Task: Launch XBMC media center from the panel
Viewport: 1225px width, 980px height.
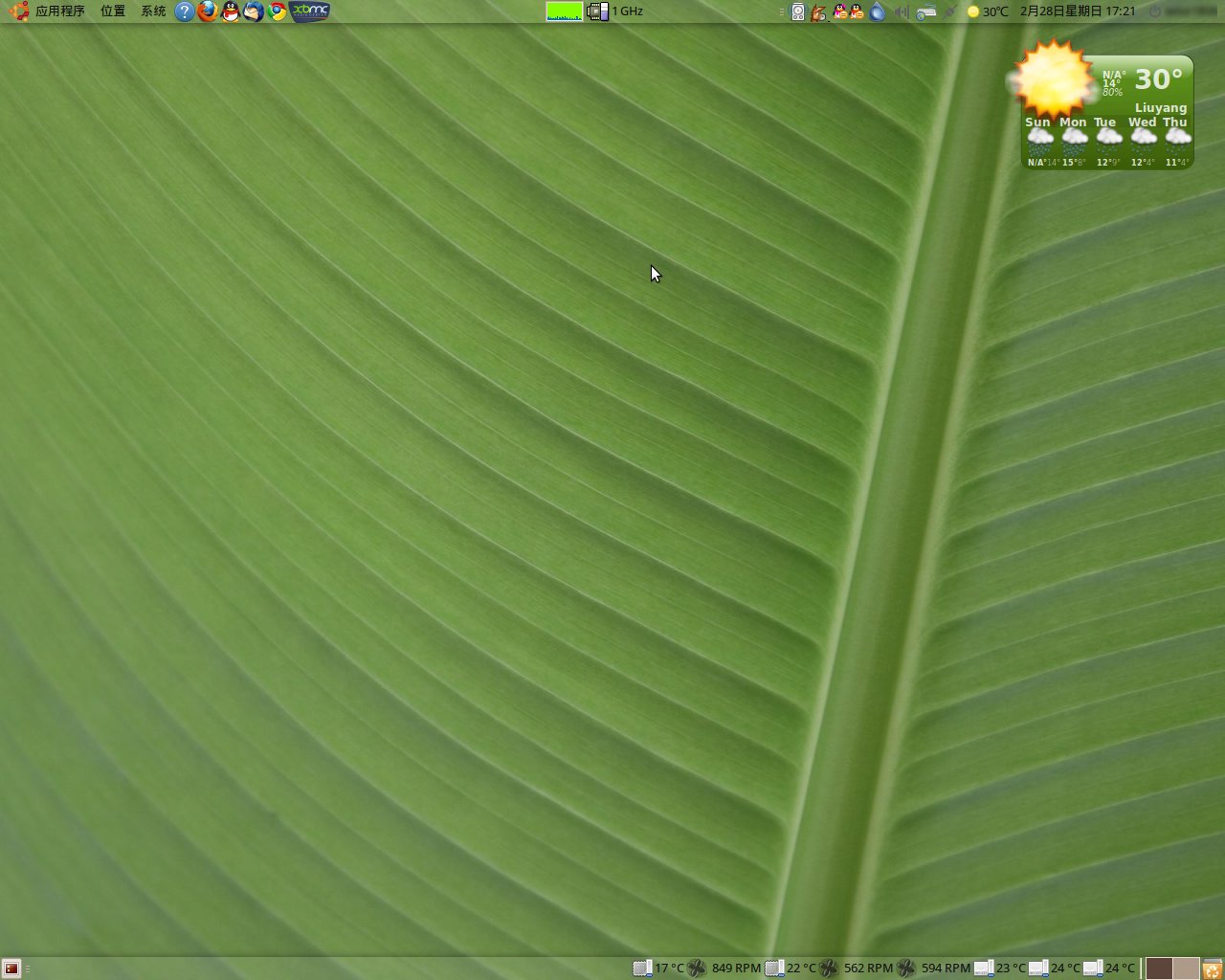Action: (x=309, y=11)
